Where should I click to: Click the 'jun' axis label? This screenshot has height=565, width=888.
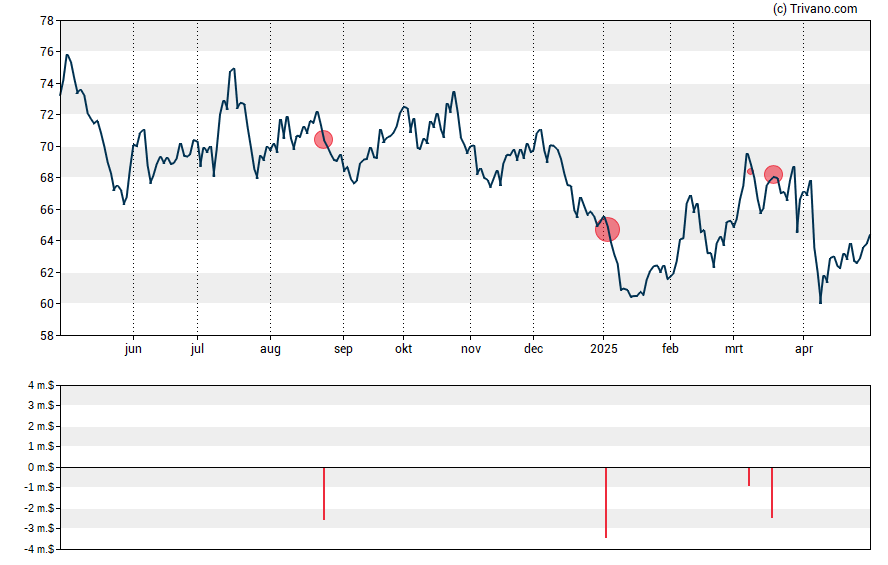[133, 349]
